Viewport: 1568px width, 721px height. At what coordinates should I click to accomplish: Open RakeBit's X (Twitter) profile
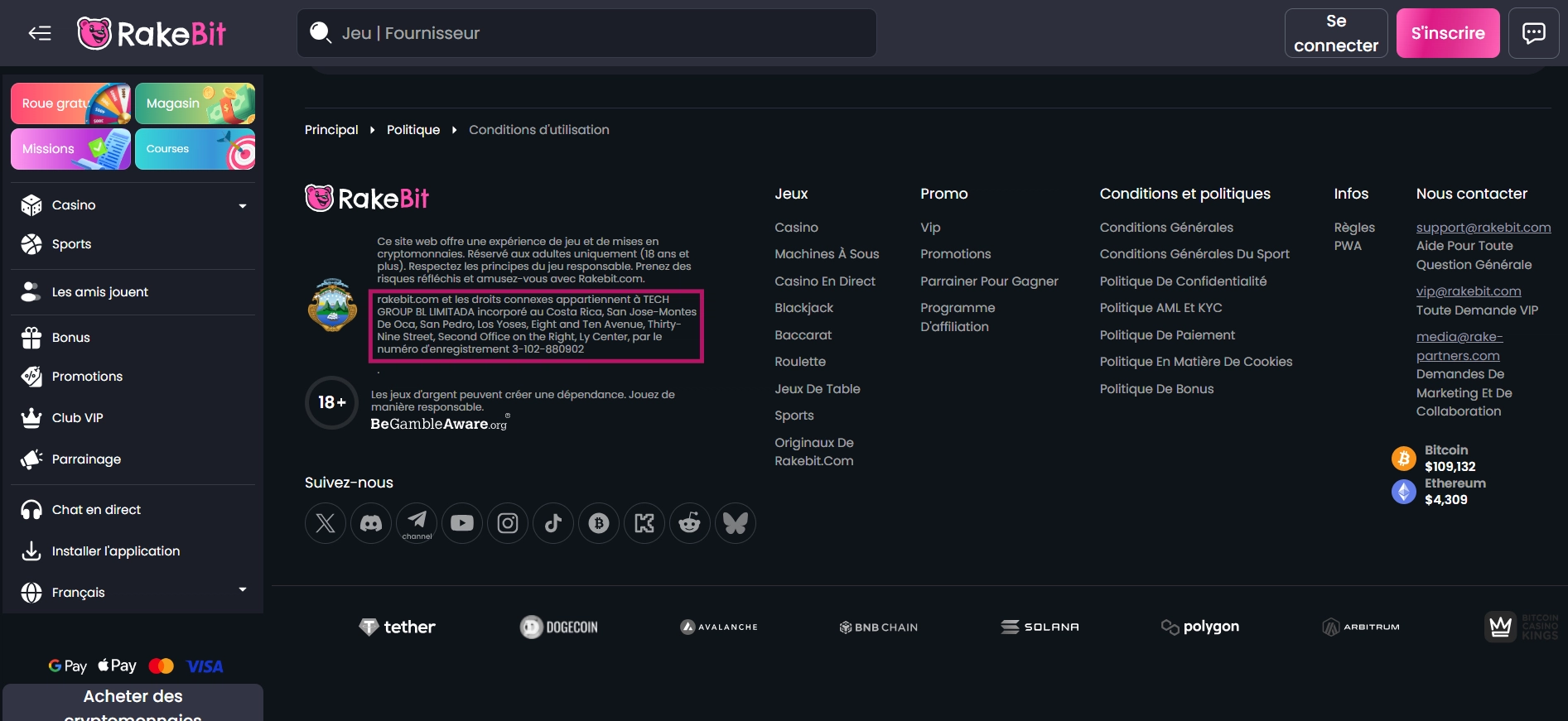tap(326, 523)
